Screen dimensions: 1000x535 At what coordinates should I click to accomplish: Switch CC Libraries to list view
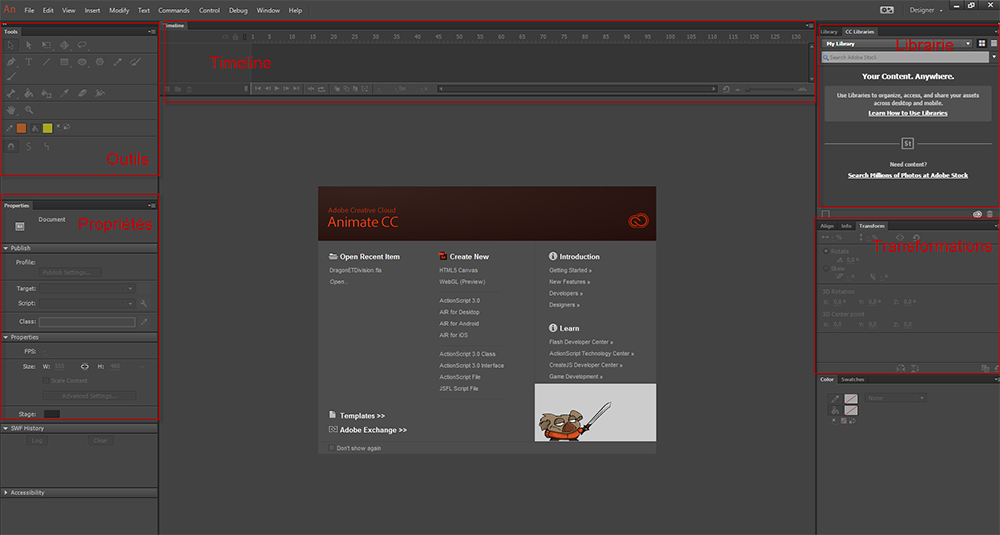click(994, 43)
